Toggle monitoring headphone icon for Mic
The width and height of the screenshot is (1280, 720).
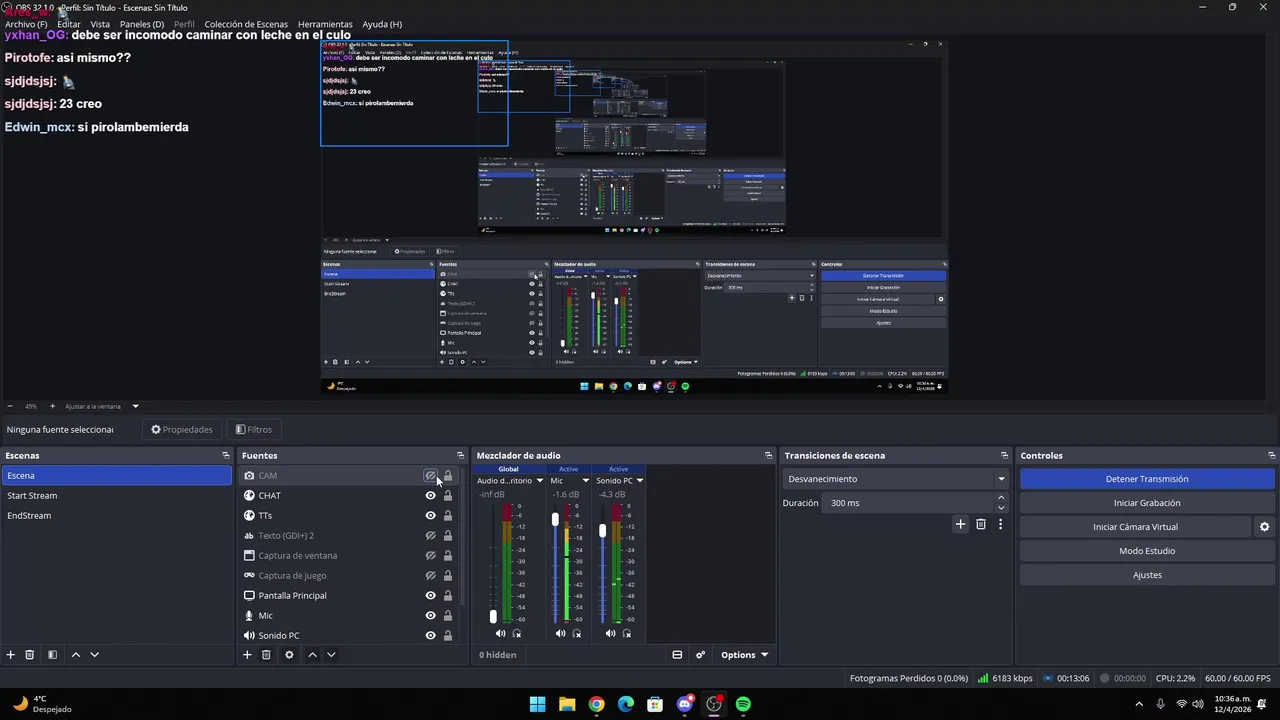coord(577,633)
